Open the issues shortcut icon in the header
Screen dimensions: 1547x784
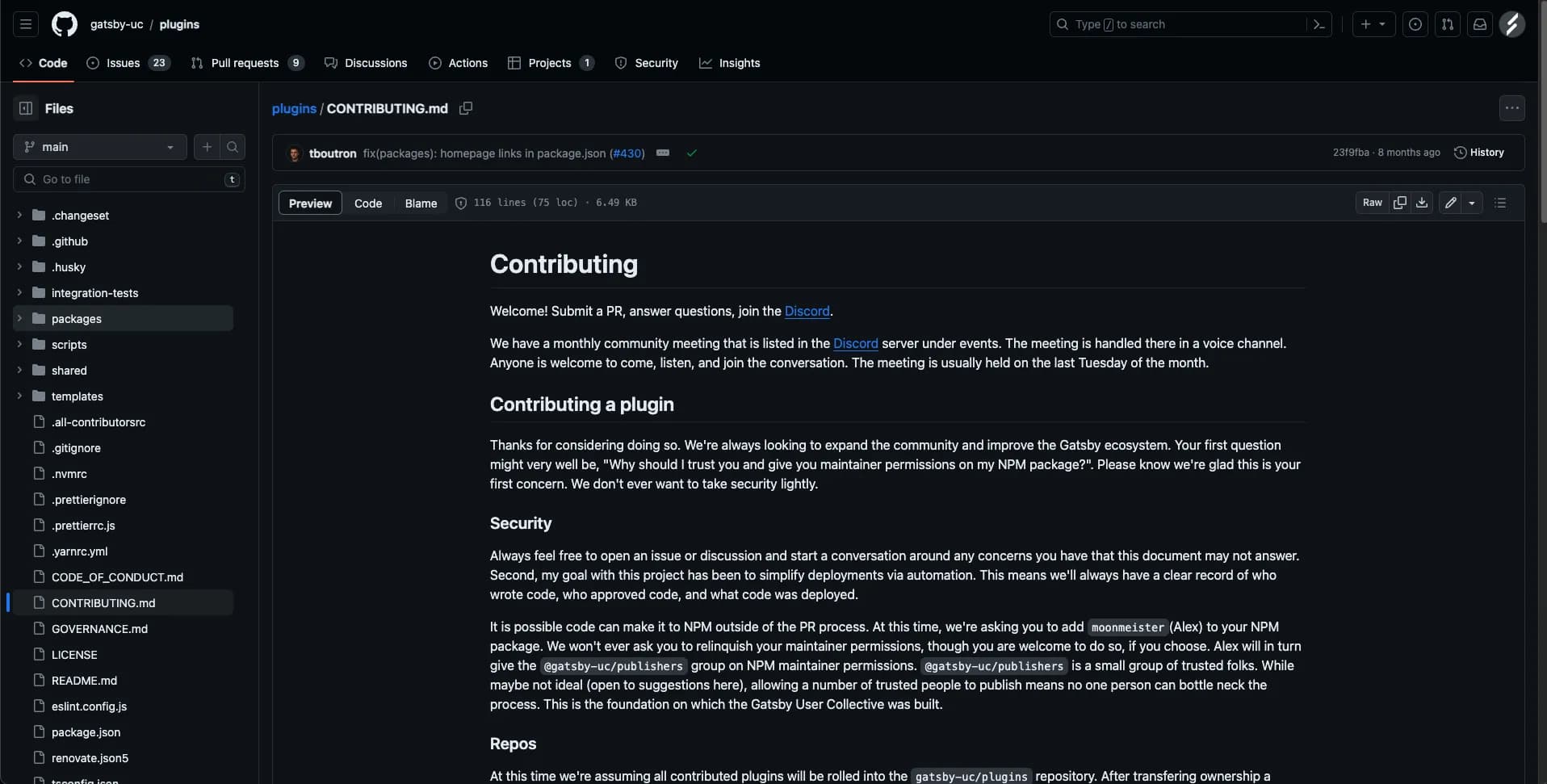1415,24
